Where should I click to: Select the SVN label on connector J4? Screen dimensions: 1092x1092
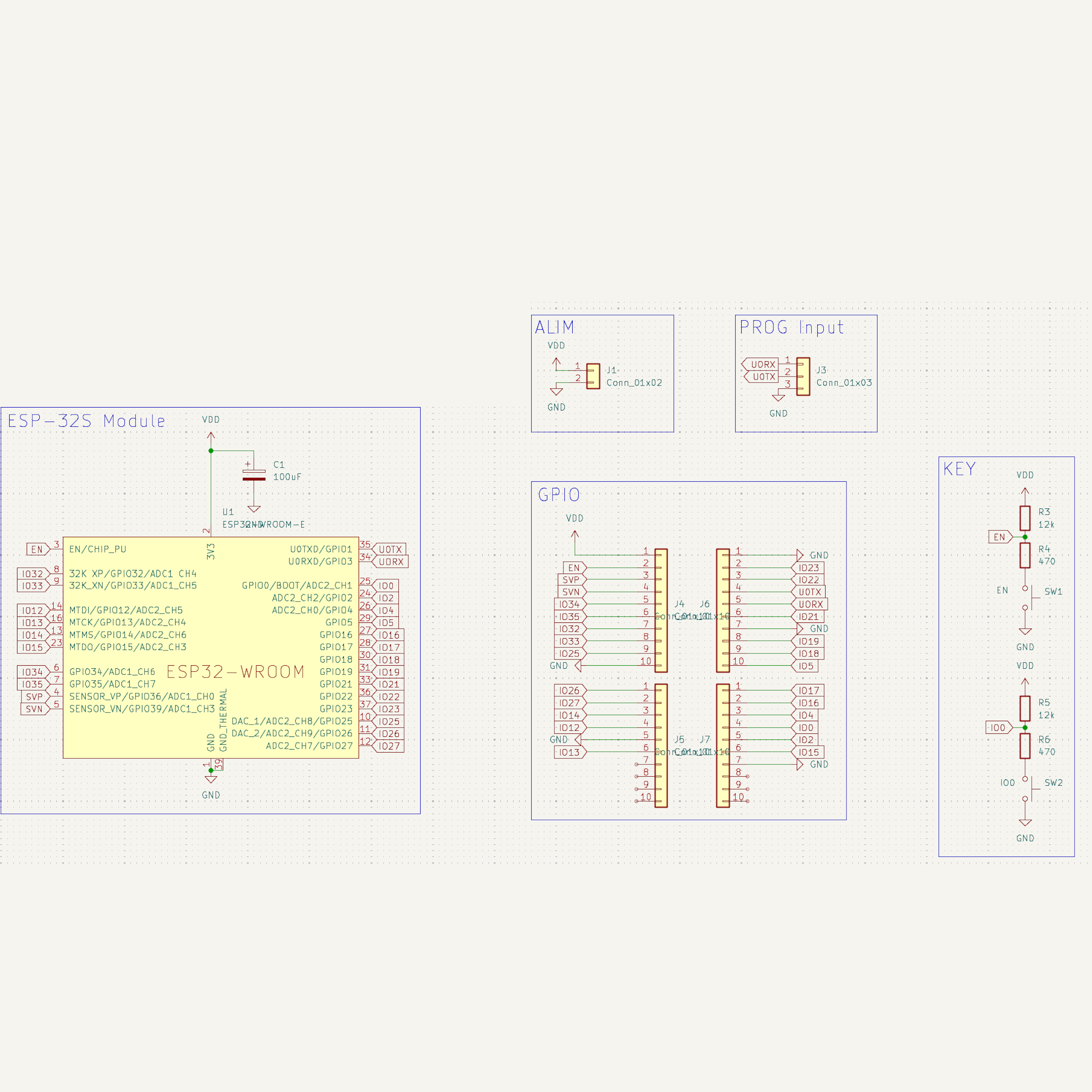[x=573, y=592]
